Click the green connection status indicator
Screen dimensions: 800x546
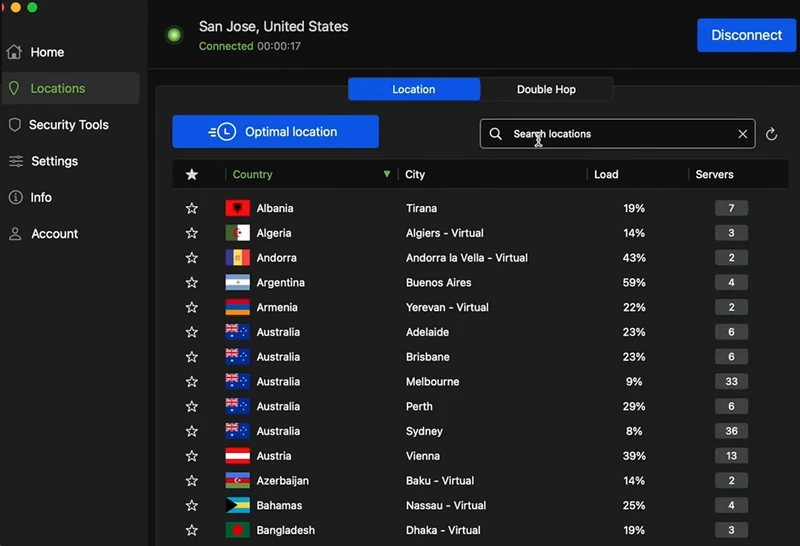coord(174,35)
